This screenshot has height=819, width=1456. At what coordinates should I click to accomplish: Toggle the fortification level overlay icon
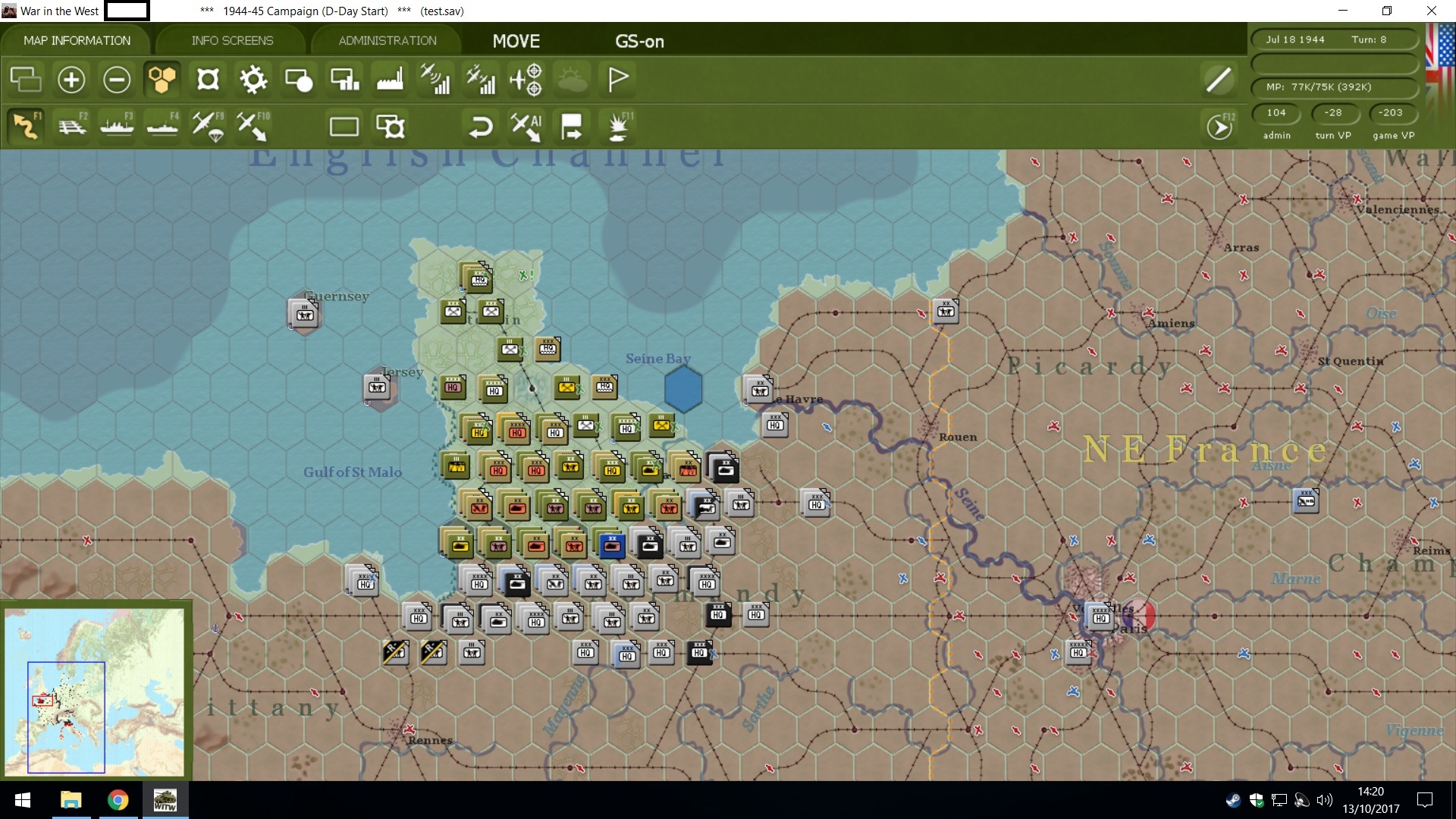[x=208, y=79]
